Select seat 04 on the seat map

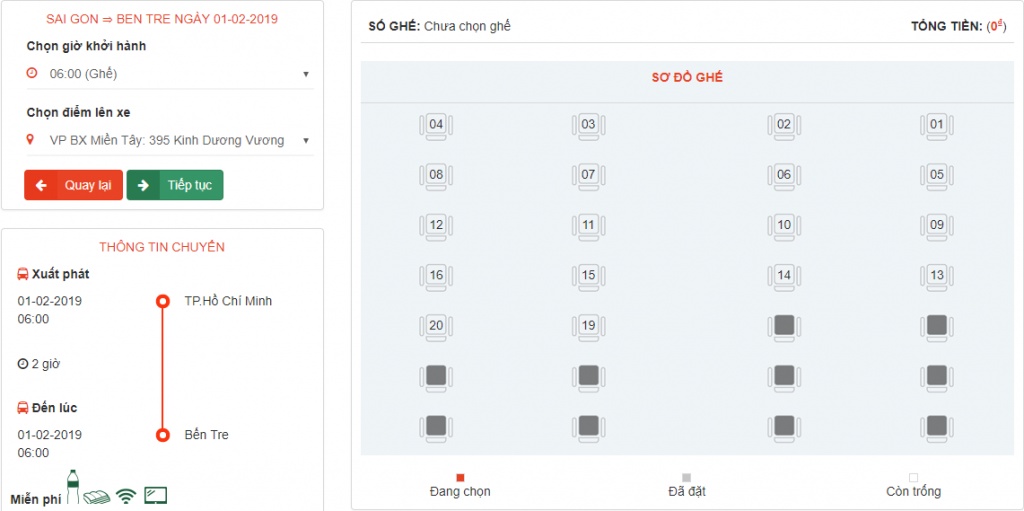pyautogui.click(x=436, y=127)
